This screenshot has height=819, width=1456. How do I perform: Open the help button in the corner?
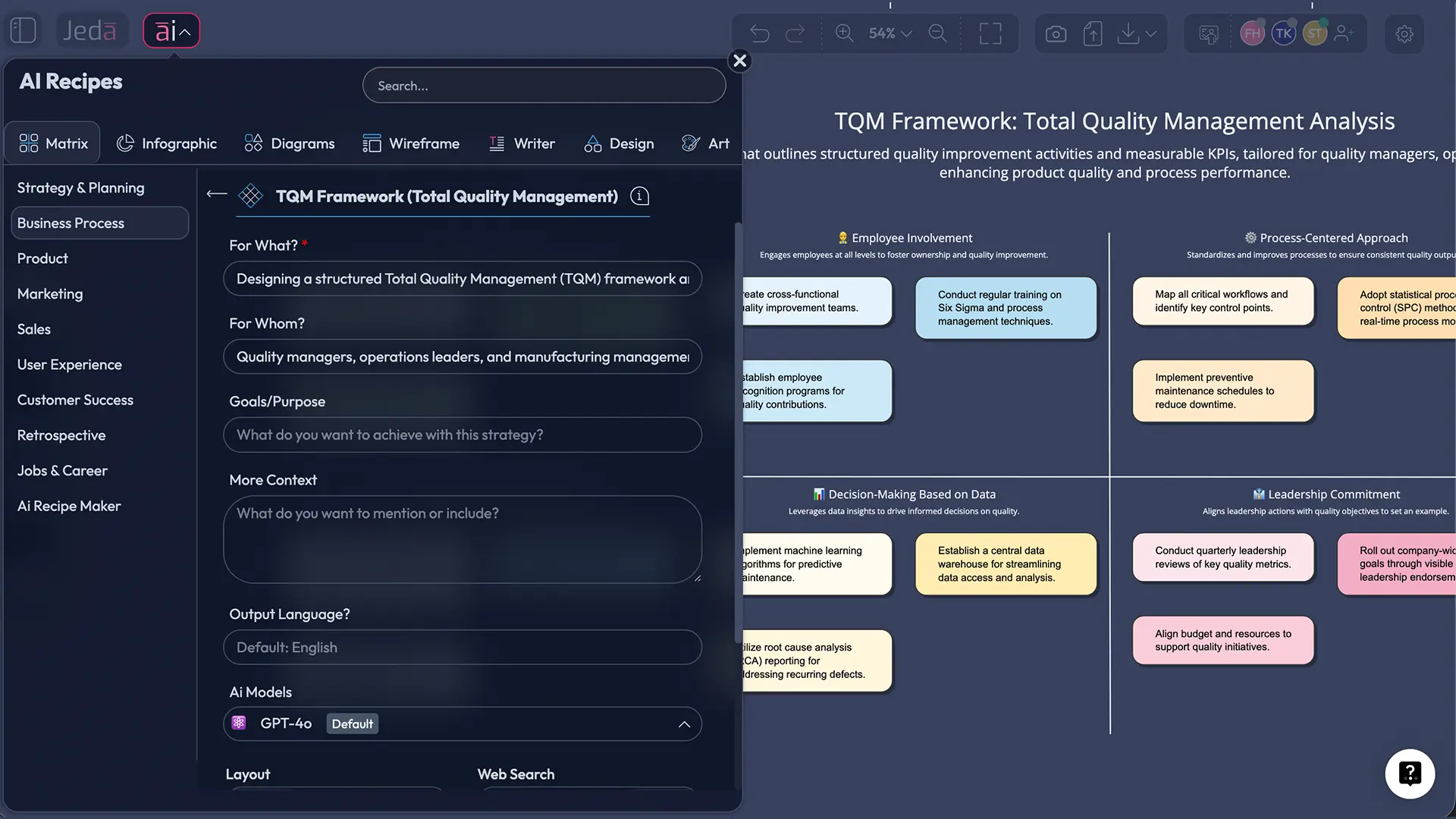pos(1410,773)
